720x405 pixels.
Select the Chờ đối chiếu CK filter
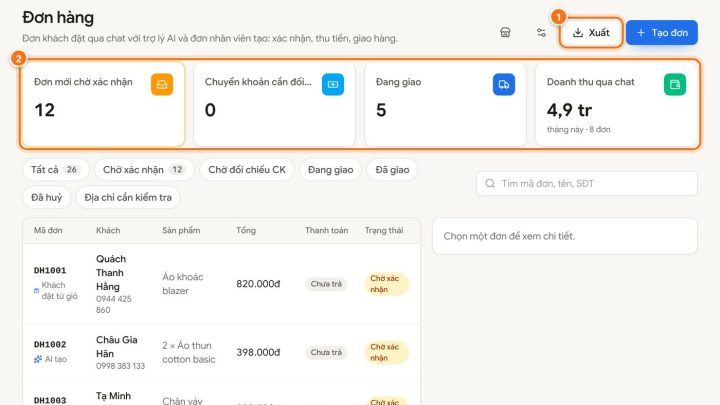(247, 170)
